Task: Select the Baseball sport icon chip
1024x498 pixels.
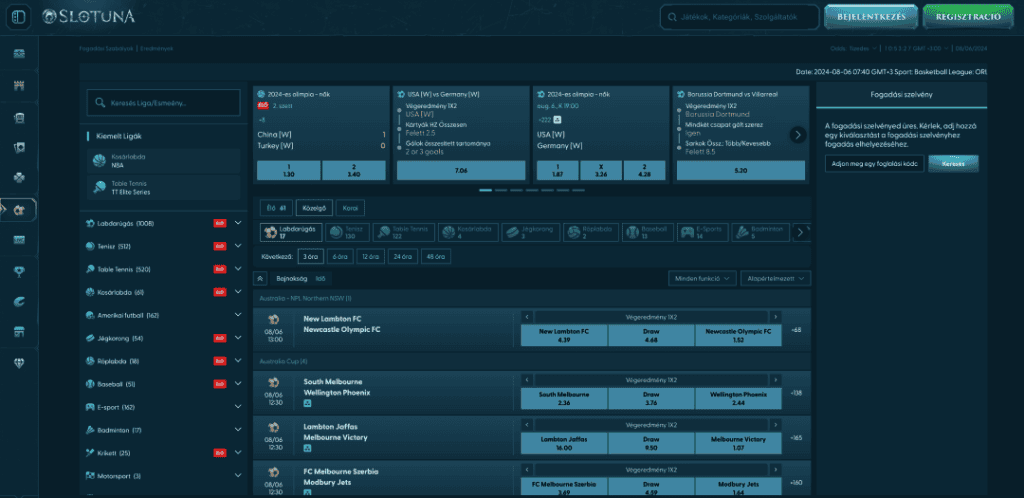Action: 643,232
